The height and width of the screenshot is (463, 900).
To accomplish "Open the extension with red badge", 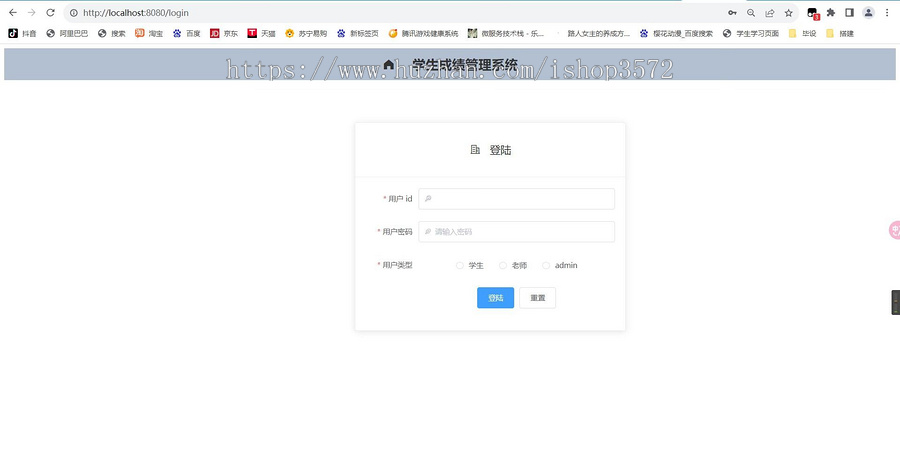I will [813, 13].
